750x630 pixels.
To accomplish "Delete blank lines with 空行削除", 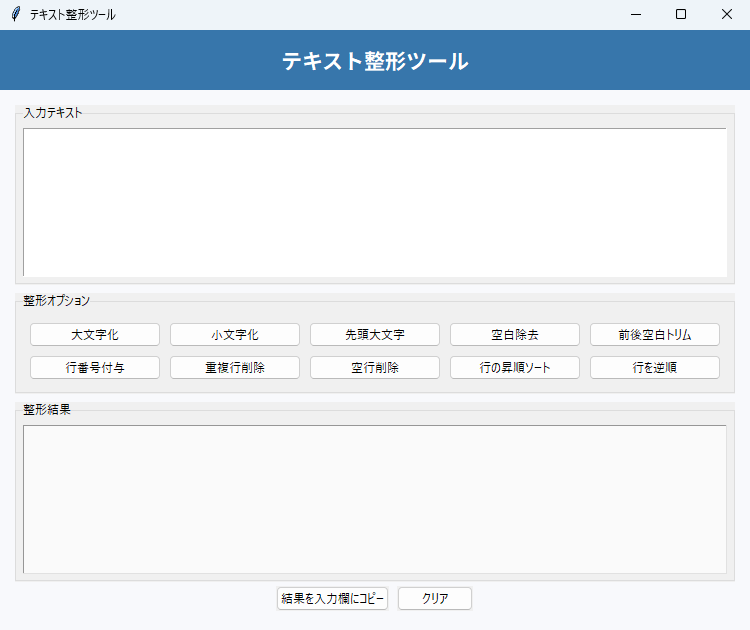I will point(375,367).
